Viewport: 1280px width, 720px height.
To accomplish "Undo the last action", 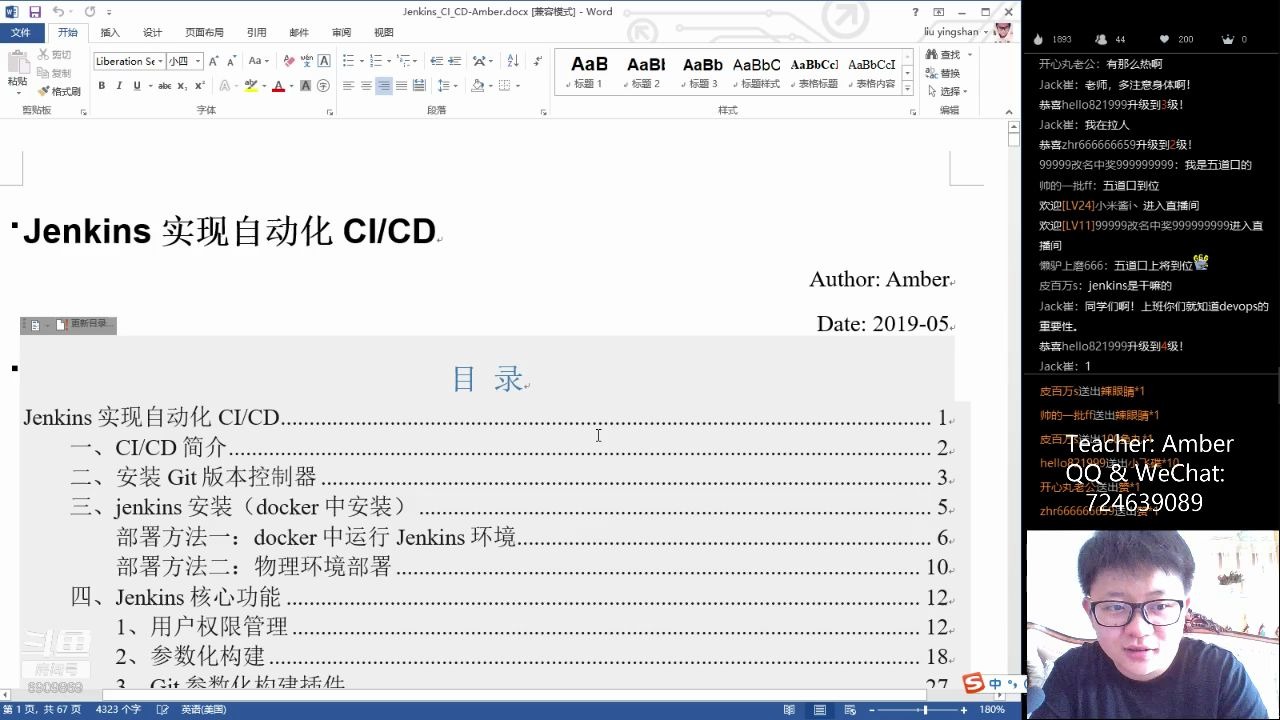I will coord(58,12).
